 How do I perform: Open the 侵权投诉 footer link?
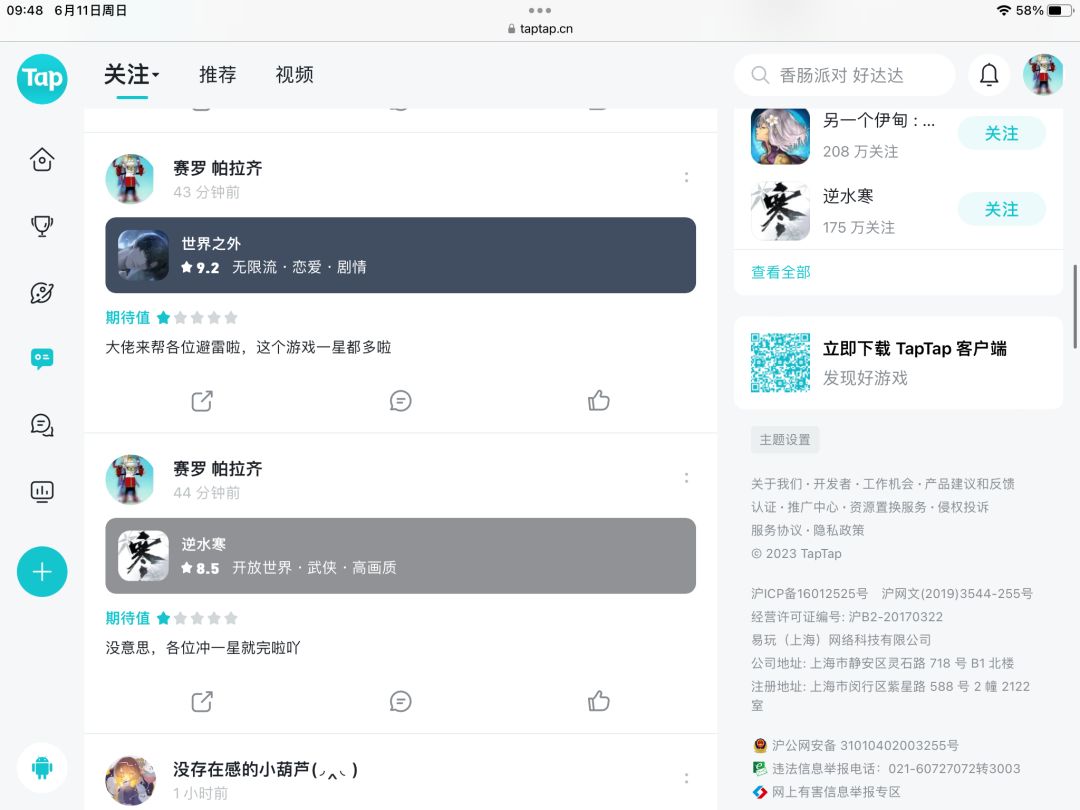click(962, 507)
